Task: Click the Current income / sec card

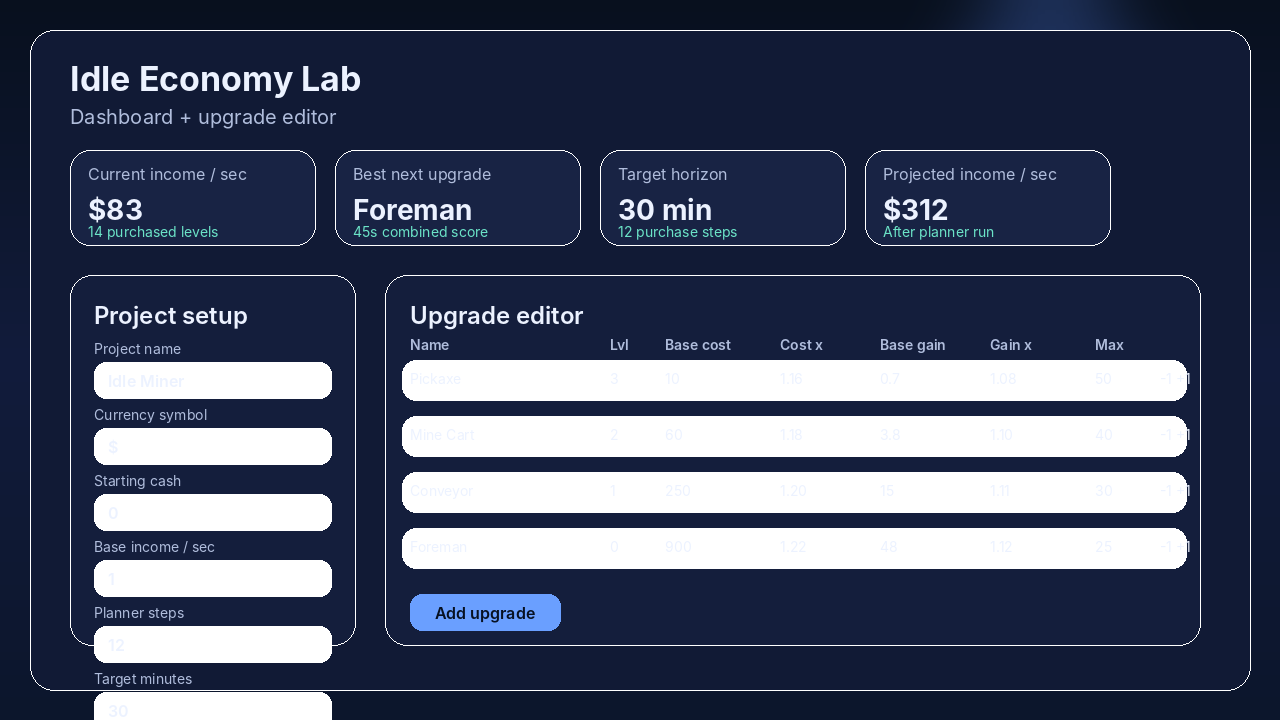Action: [193, 198]
